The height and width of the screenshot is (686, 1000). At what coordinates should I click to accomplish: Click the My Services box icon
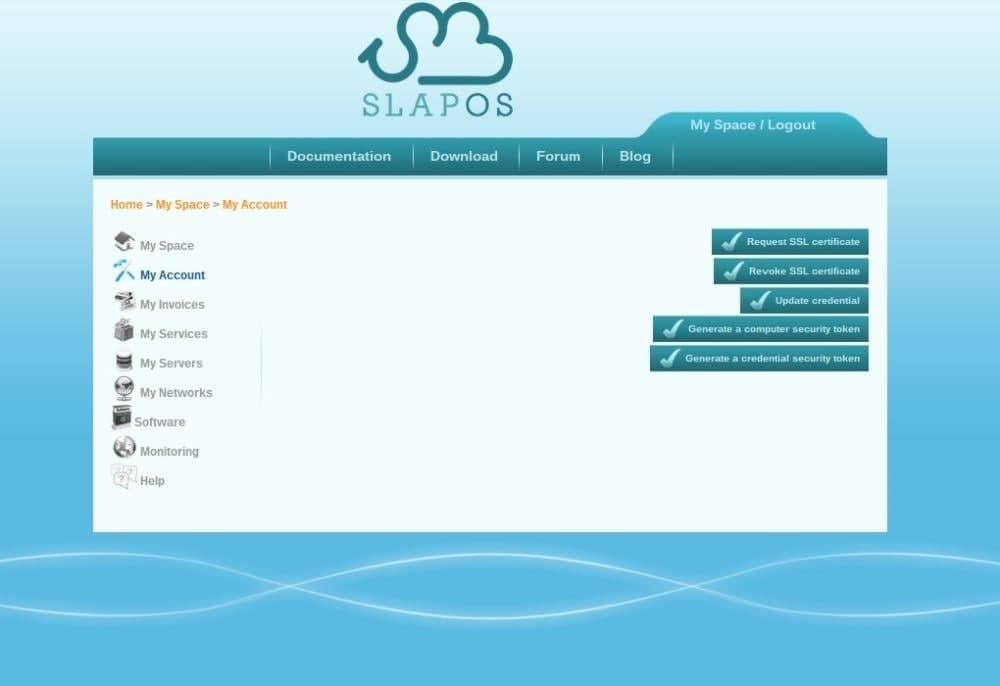point(124,330)
